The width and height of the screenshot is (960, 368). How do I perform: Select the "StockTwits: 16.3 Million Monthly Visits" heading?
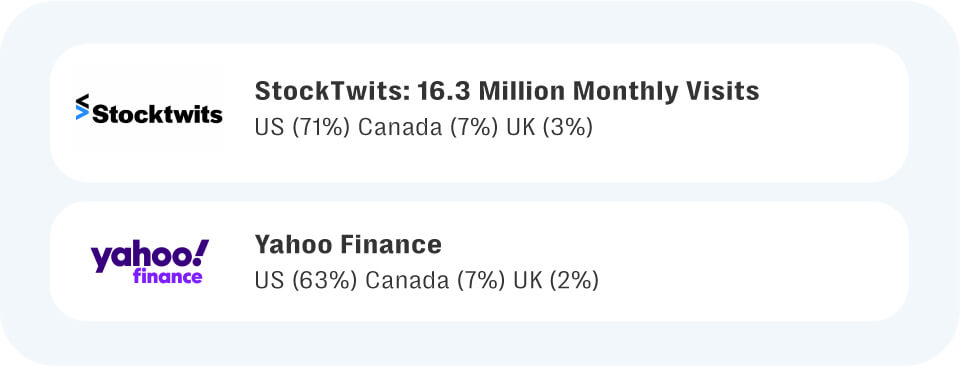pos(507,91)
